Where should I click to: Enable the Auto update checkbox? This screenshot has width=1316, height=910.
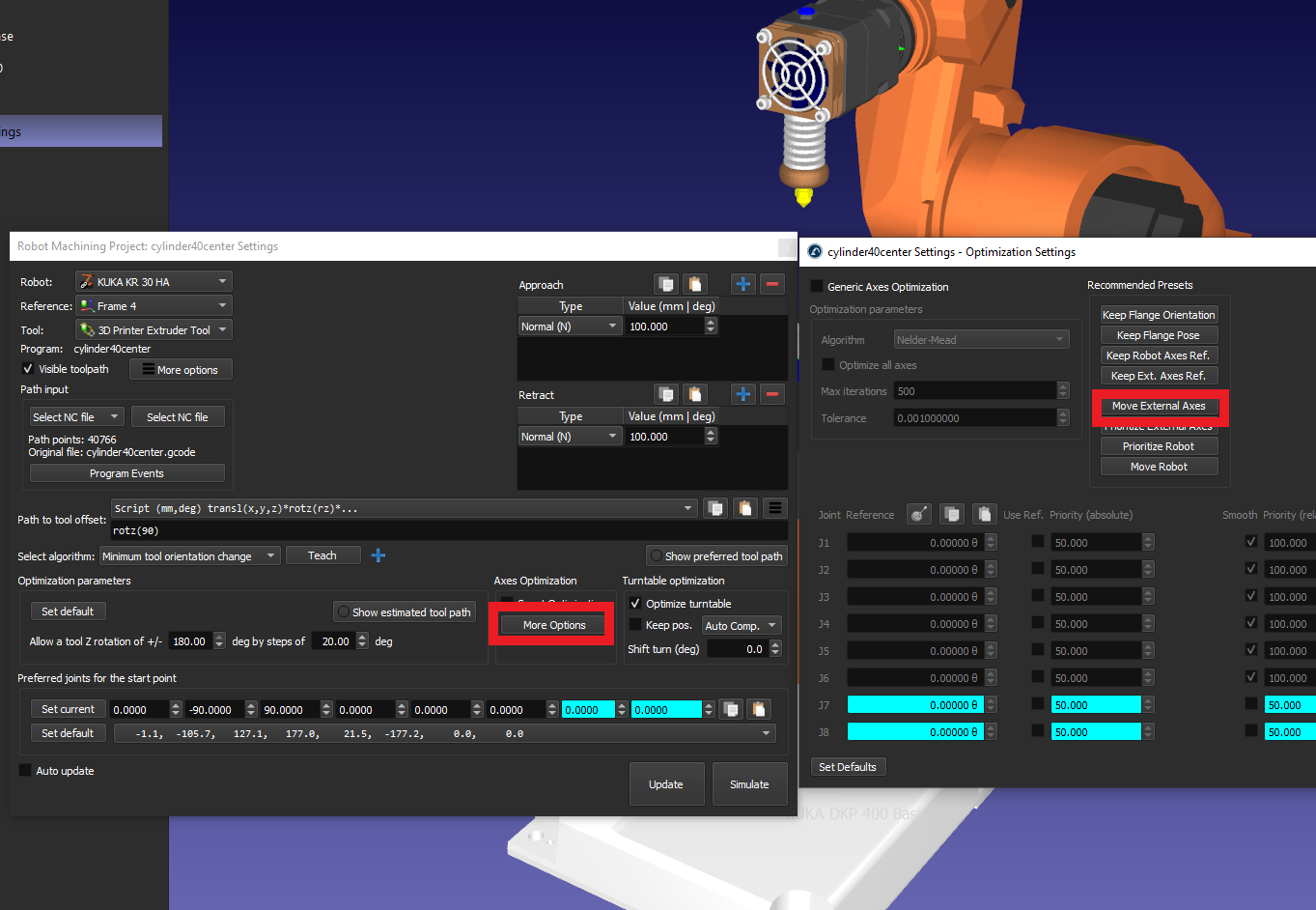(26, 771)
